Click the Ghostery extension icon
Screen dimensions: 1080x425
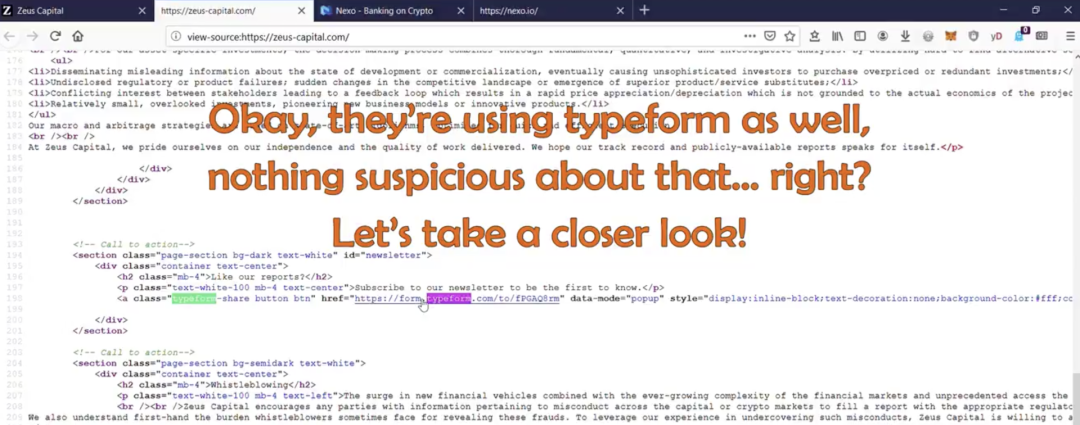(x=1021, y=36)
